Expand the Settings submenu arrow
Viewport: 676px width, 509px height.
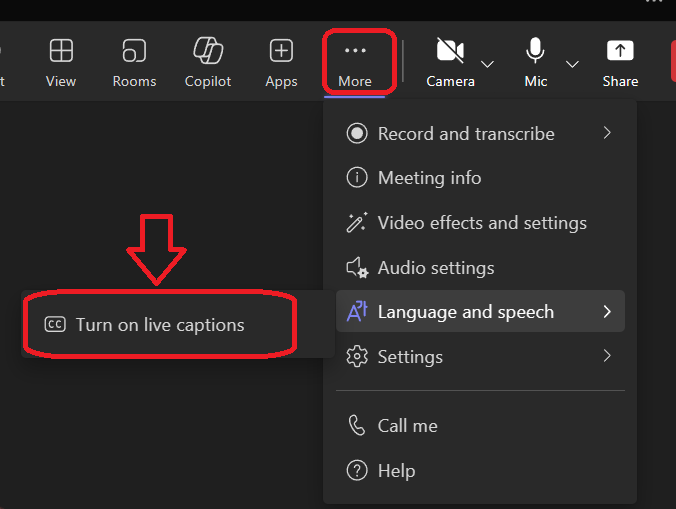coord(607,356)
